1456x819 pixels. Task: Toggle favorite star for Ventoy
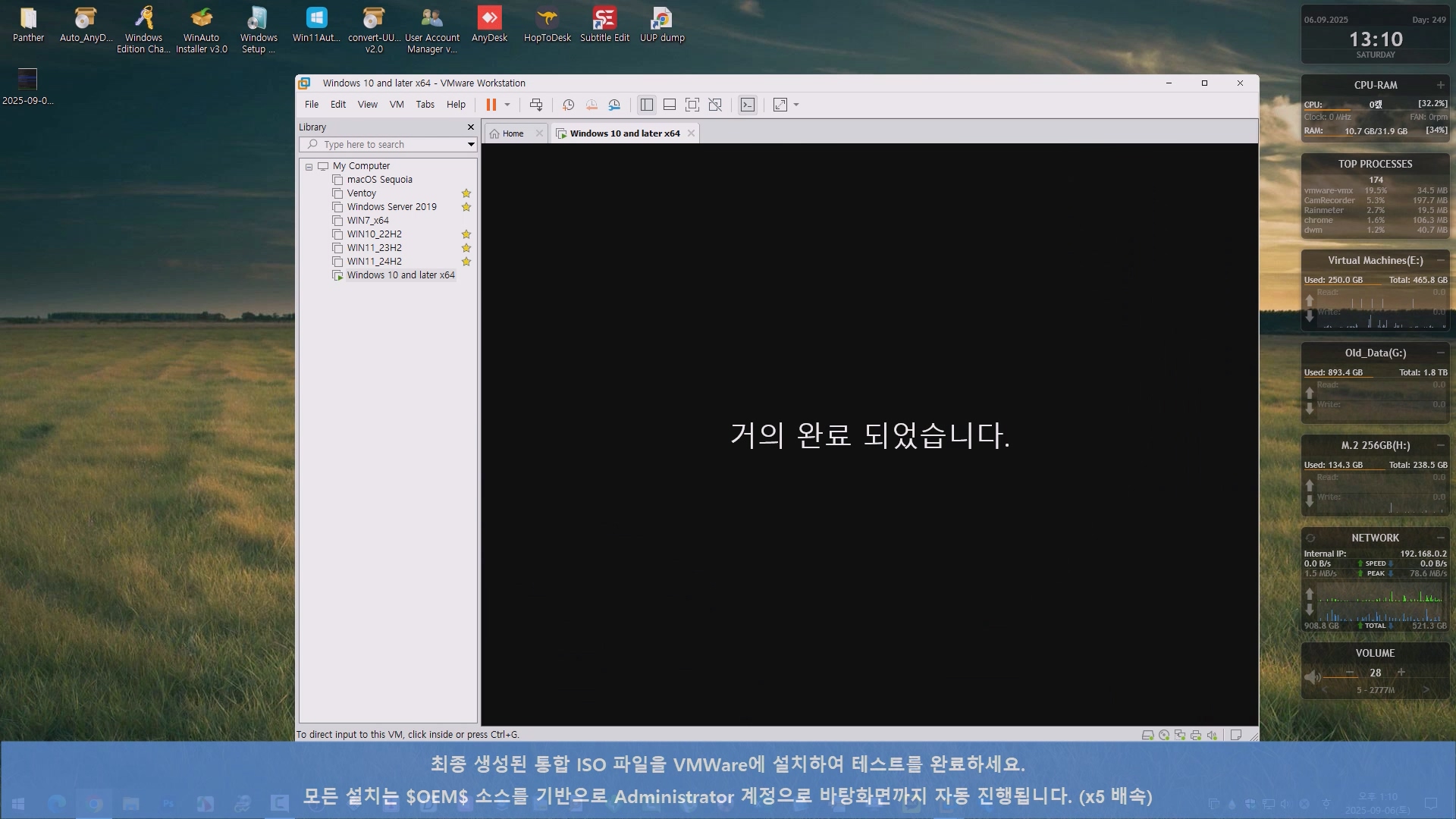pos(466,193)
